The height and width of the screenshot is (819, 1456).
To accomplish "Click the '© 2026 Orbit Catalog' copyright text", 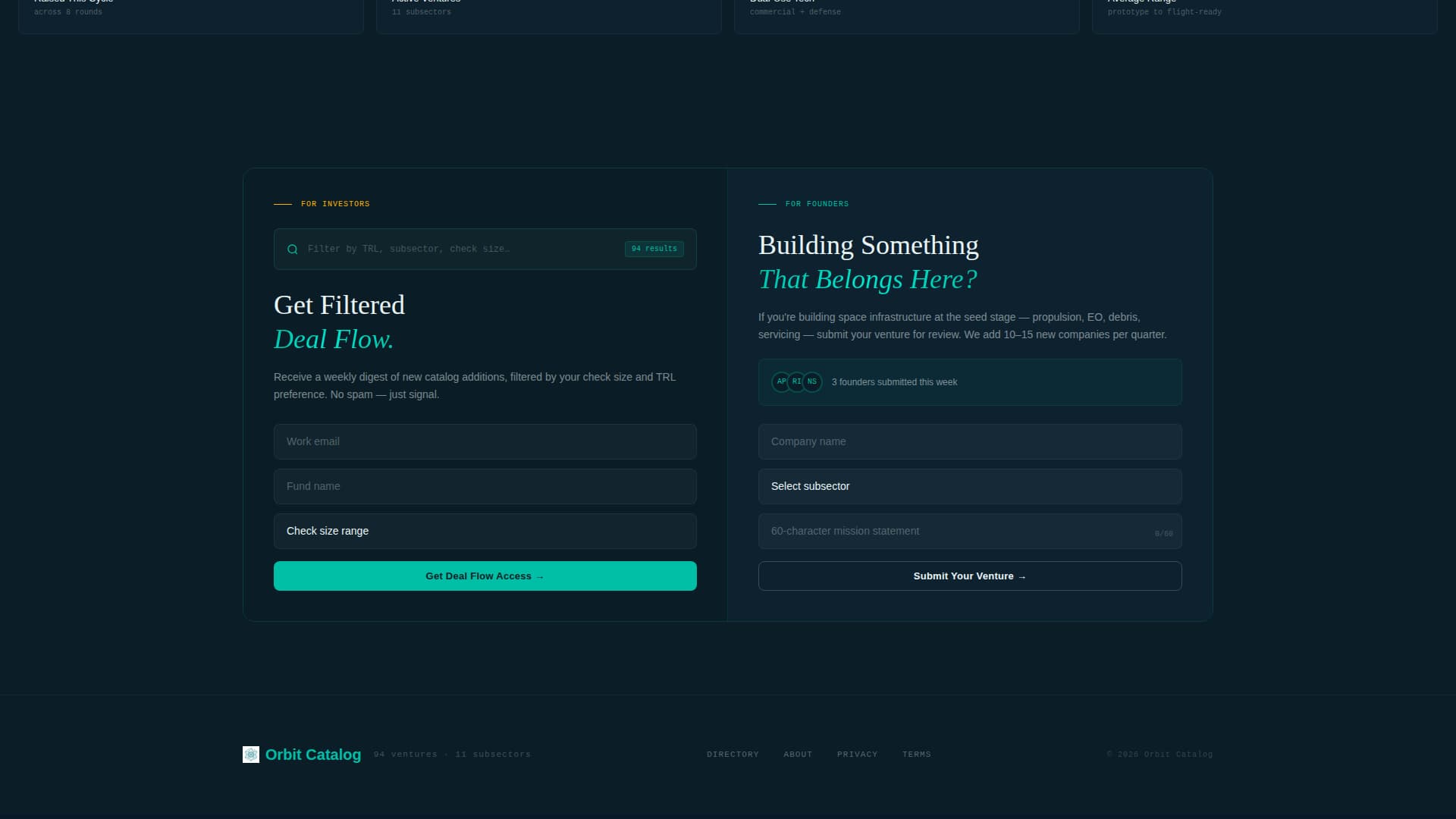I will tap(1159, 755).
